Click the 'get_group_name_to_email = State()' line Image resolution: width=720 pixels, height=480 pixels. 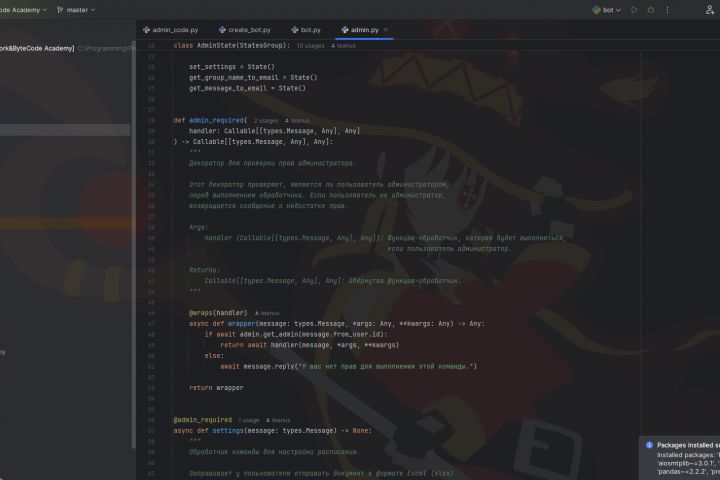(x=253, y=78)
